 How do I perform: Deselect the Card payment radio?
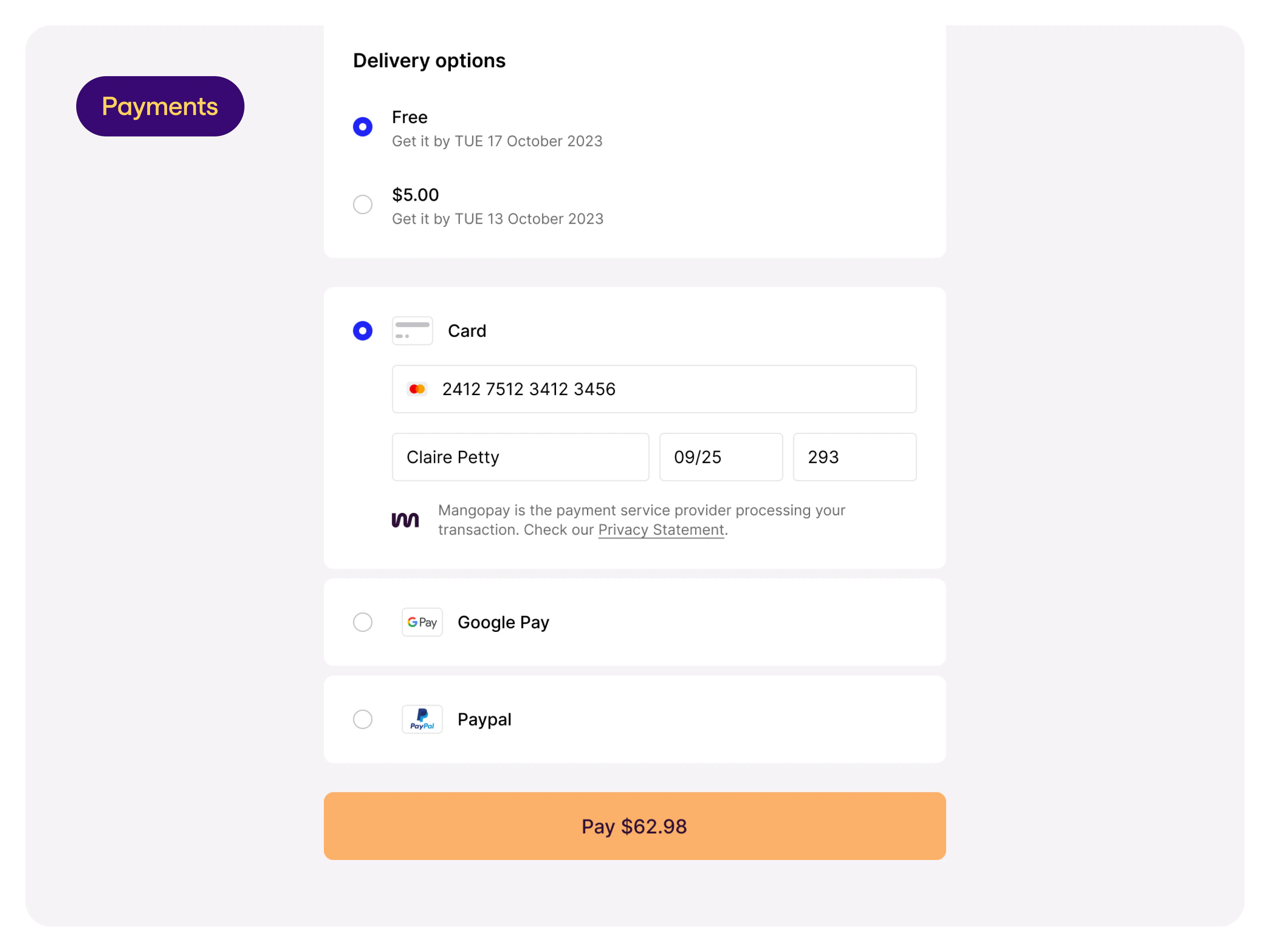pos(362,330)
